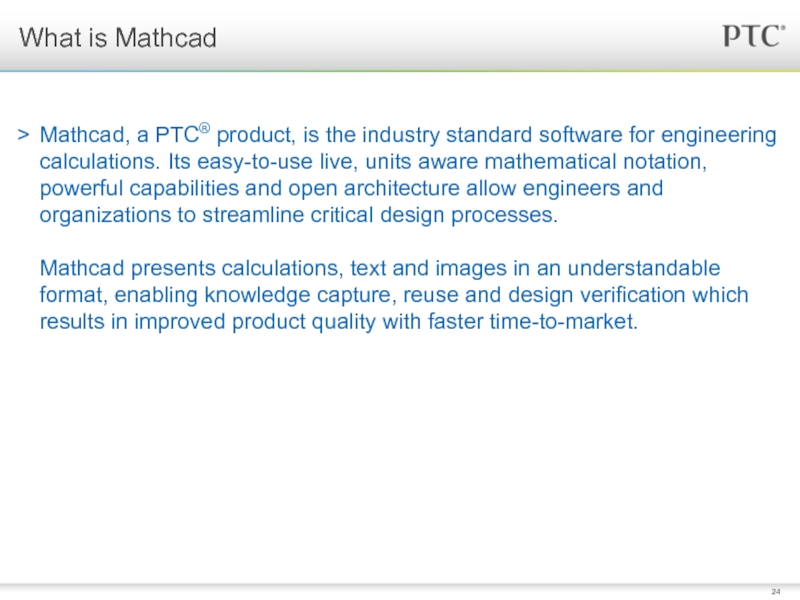The image size is (800, 600).
Task: Click the word 'Mathcad' starting the first paragraph
Action: [x=82, y=135]
